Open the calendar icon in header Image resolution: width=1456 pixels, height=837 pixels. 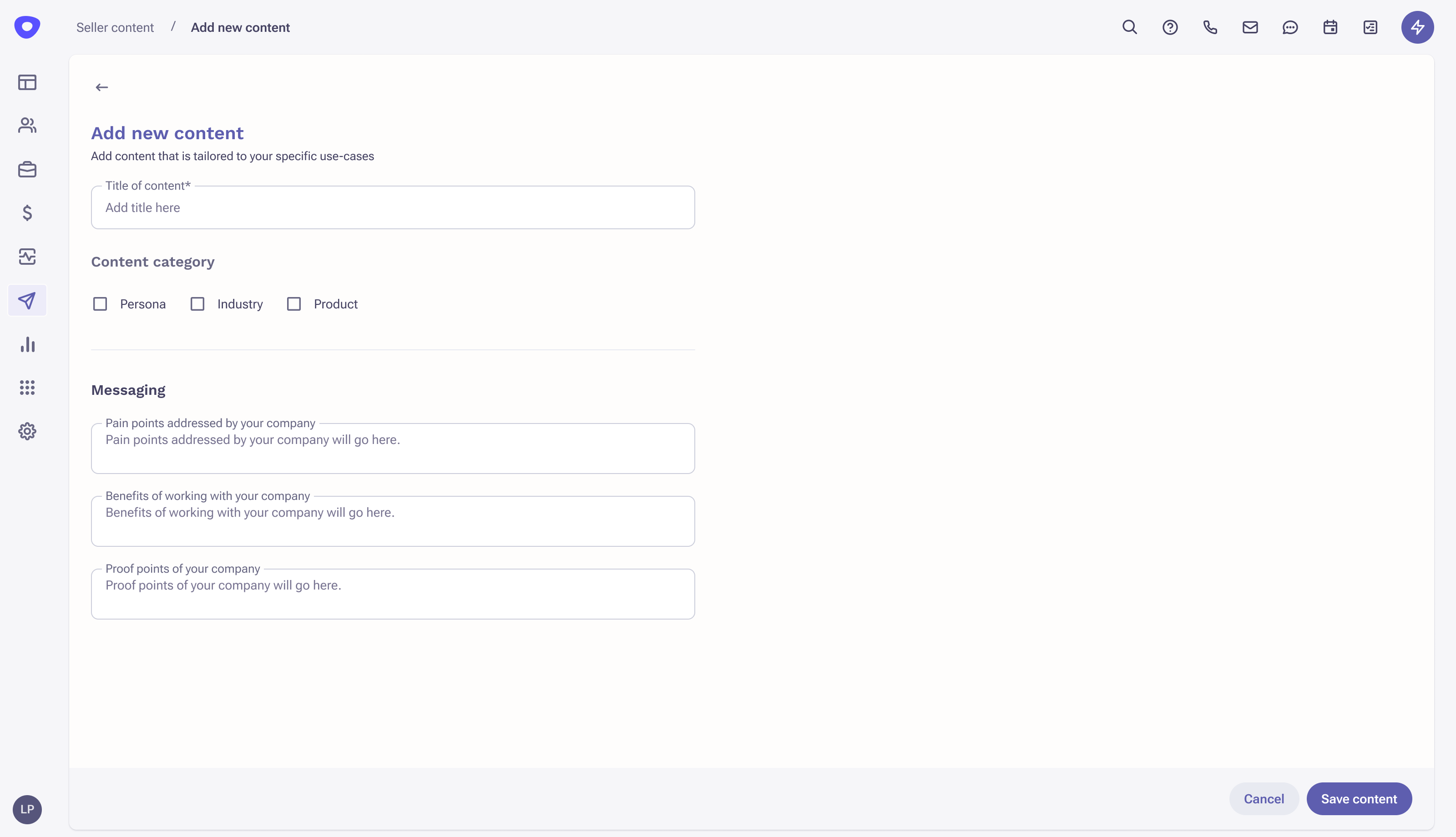pos(1330,27)
